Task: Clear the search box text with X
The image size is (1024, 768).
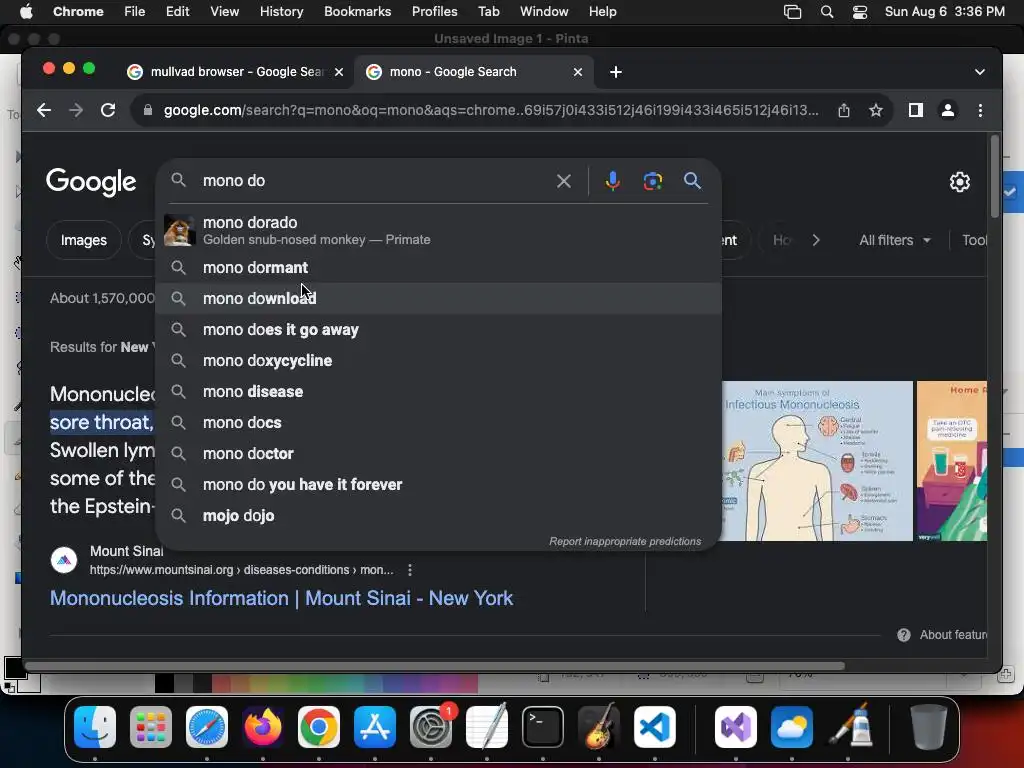Action: [x=564, y=181]
